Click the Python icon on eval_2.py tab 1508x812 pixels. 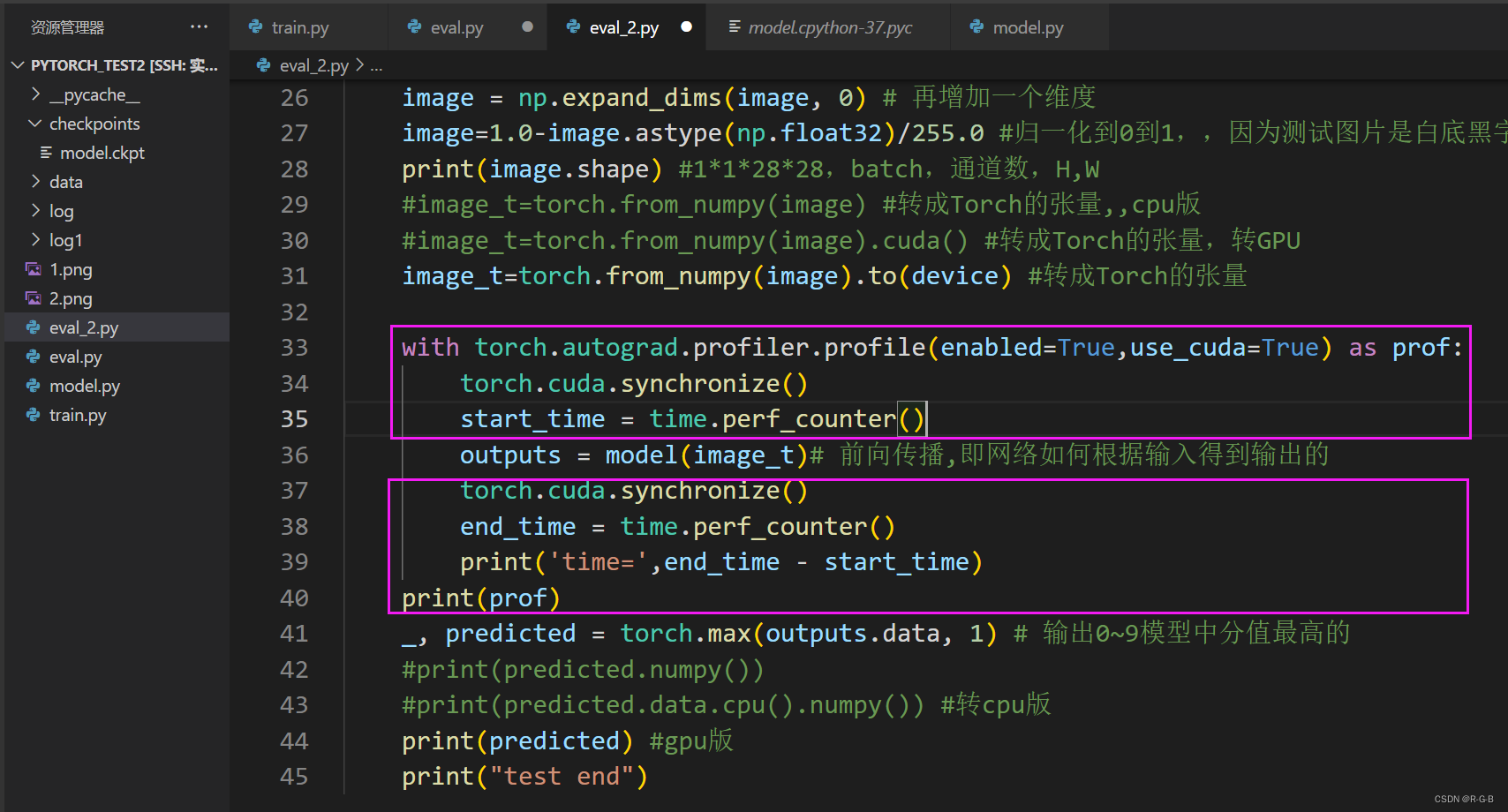[573, 27]
